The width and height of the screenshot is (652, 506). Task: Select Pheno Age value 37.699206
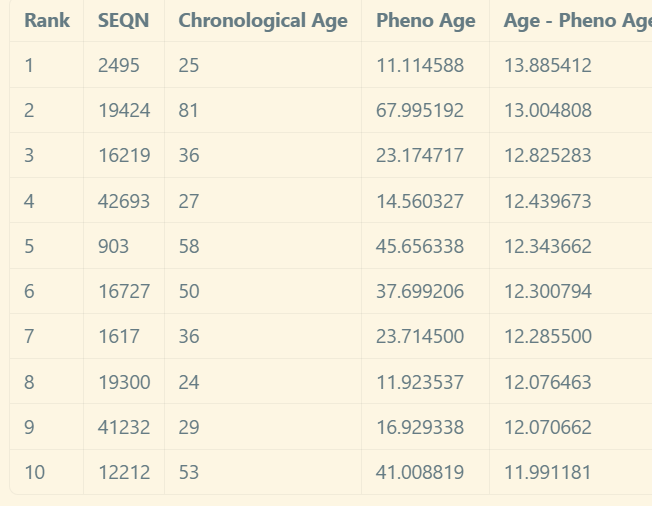point(420,291)
